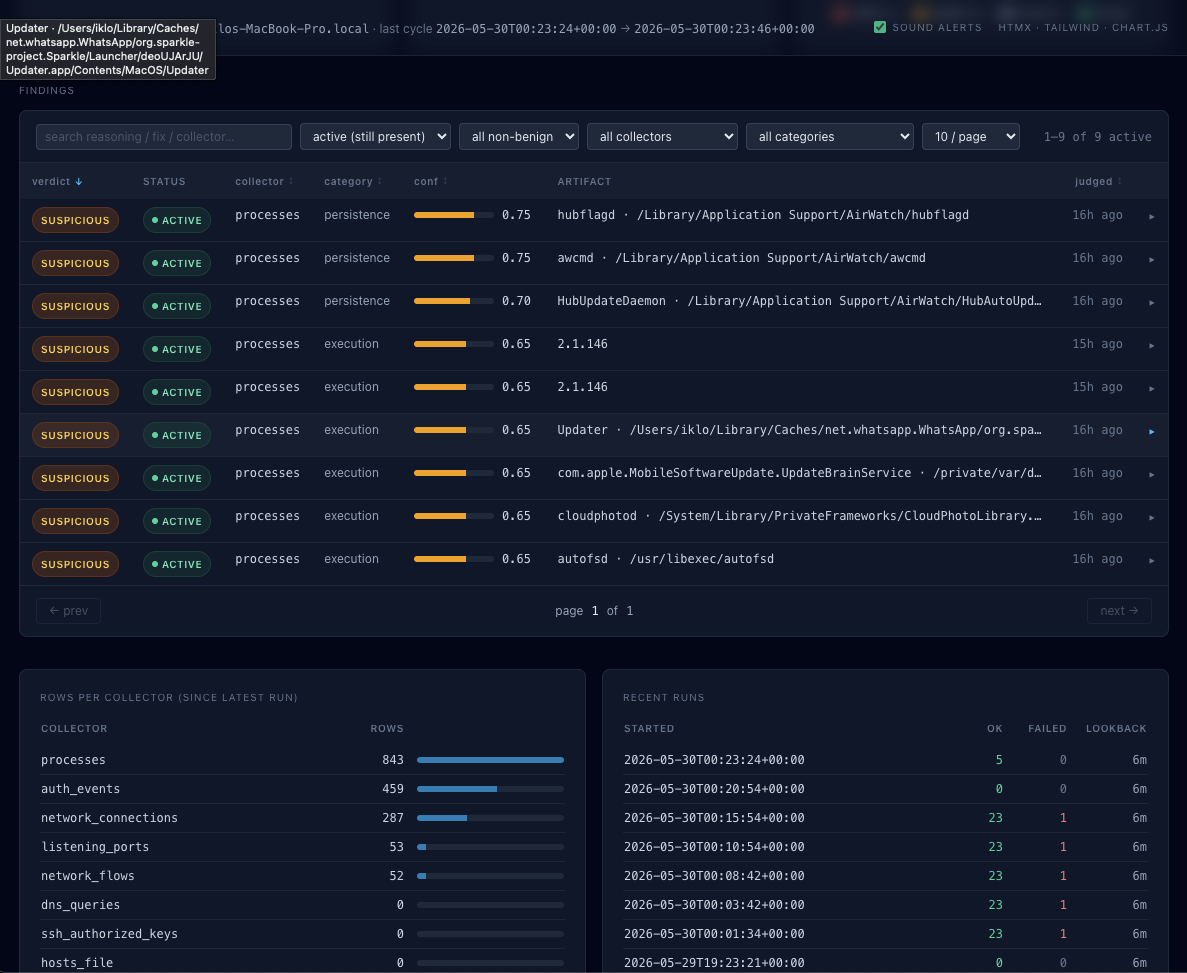This screenshot has height=973, width=1187.
Task: Click the HubUpdateDaemon confidence bar
Action: 453,301
